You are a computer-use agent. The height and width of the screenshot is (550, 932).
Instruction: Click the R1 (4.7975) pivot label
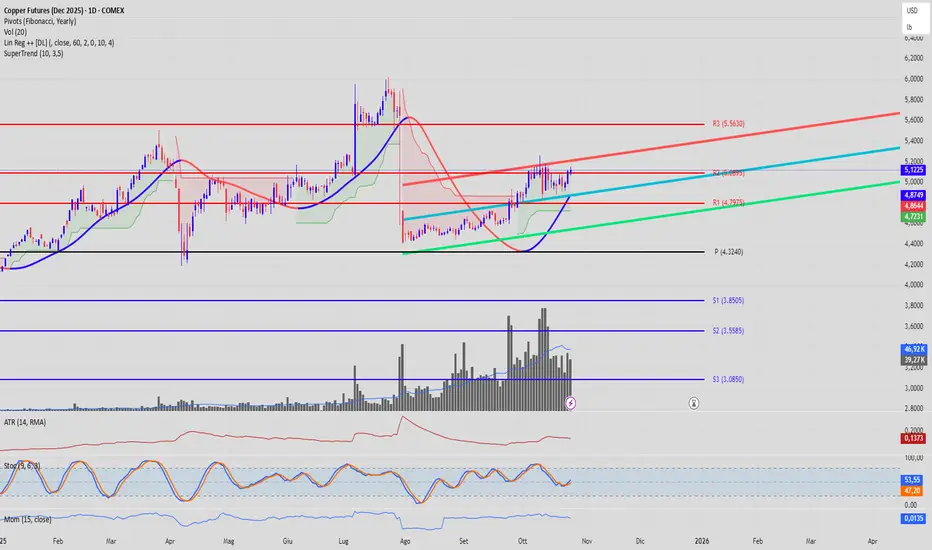pos(728,203)
